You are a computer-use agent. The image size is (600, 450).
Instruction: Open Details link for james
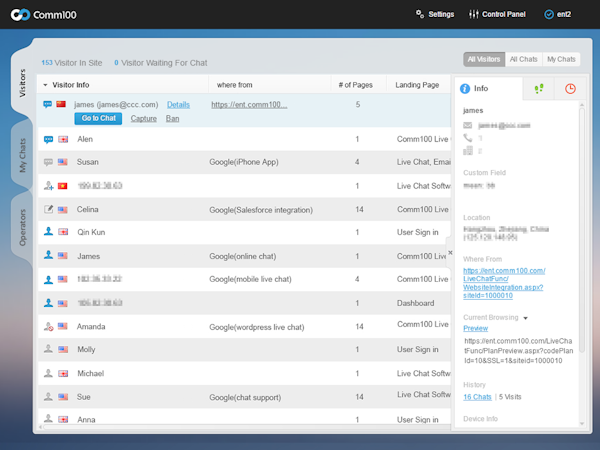coord(178,104)
